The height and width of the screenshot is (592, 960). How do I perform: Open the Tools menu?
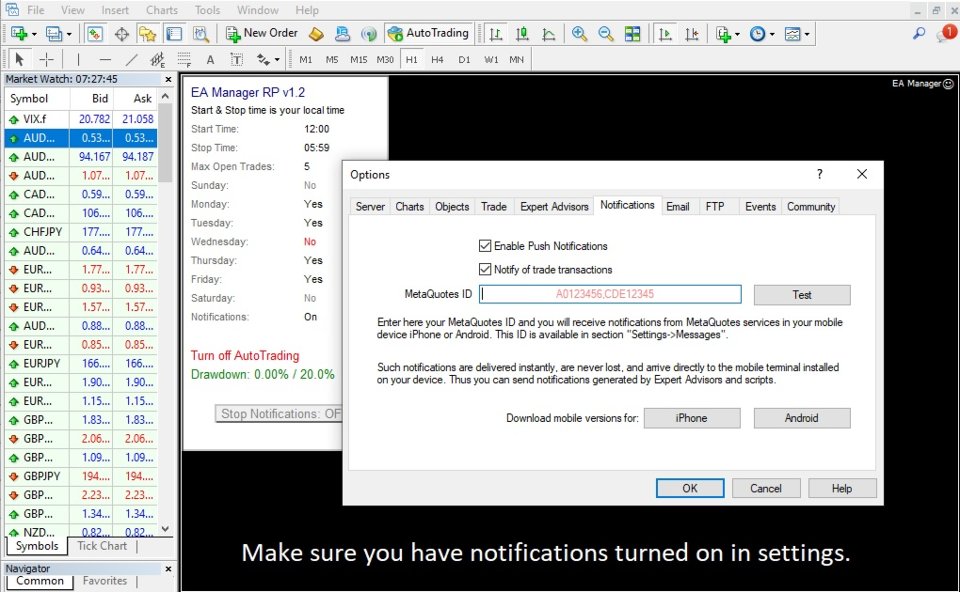click(208, 10)
